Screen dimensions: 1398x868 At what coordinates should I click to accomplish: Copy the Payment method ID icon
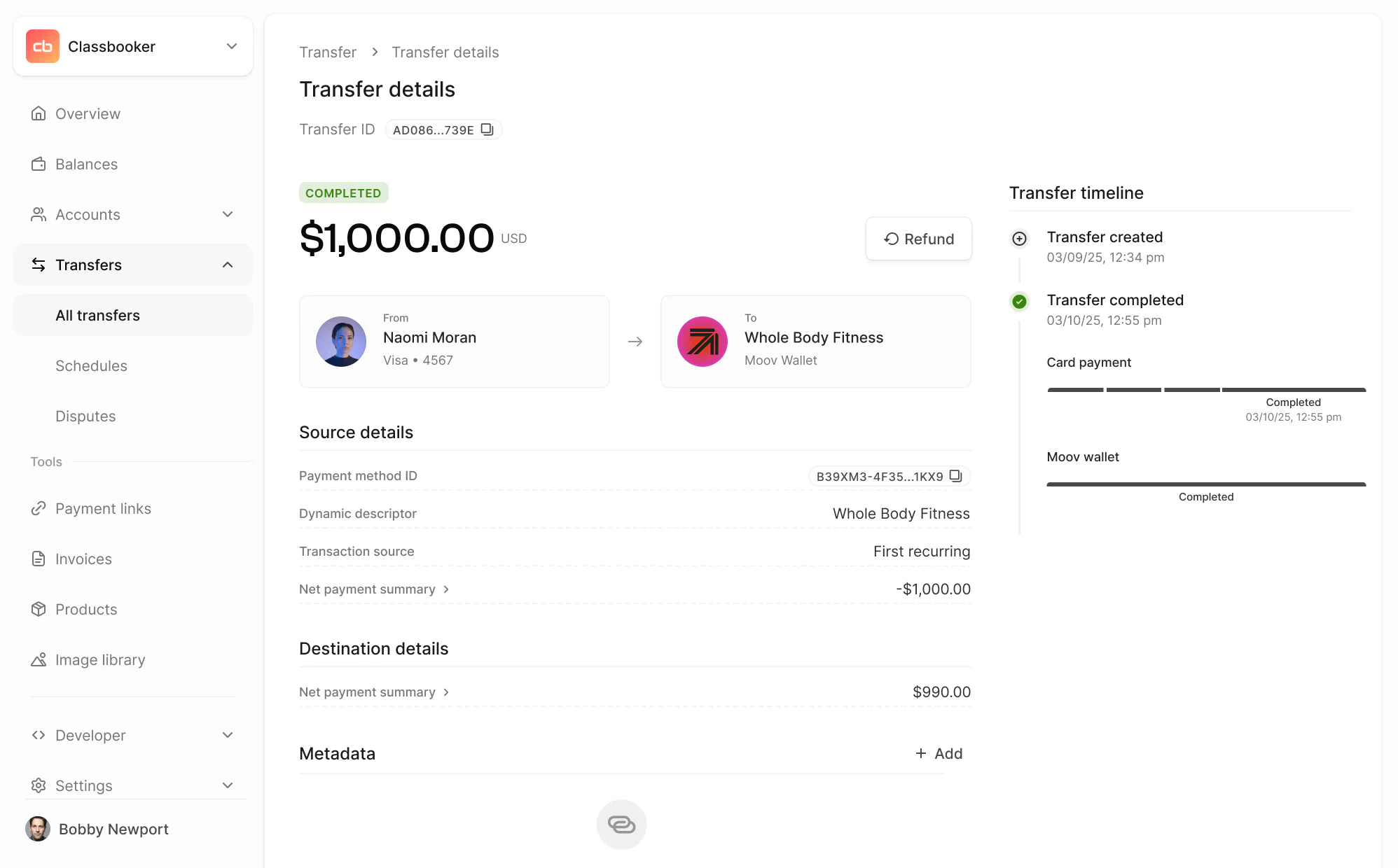pos(955,476)
